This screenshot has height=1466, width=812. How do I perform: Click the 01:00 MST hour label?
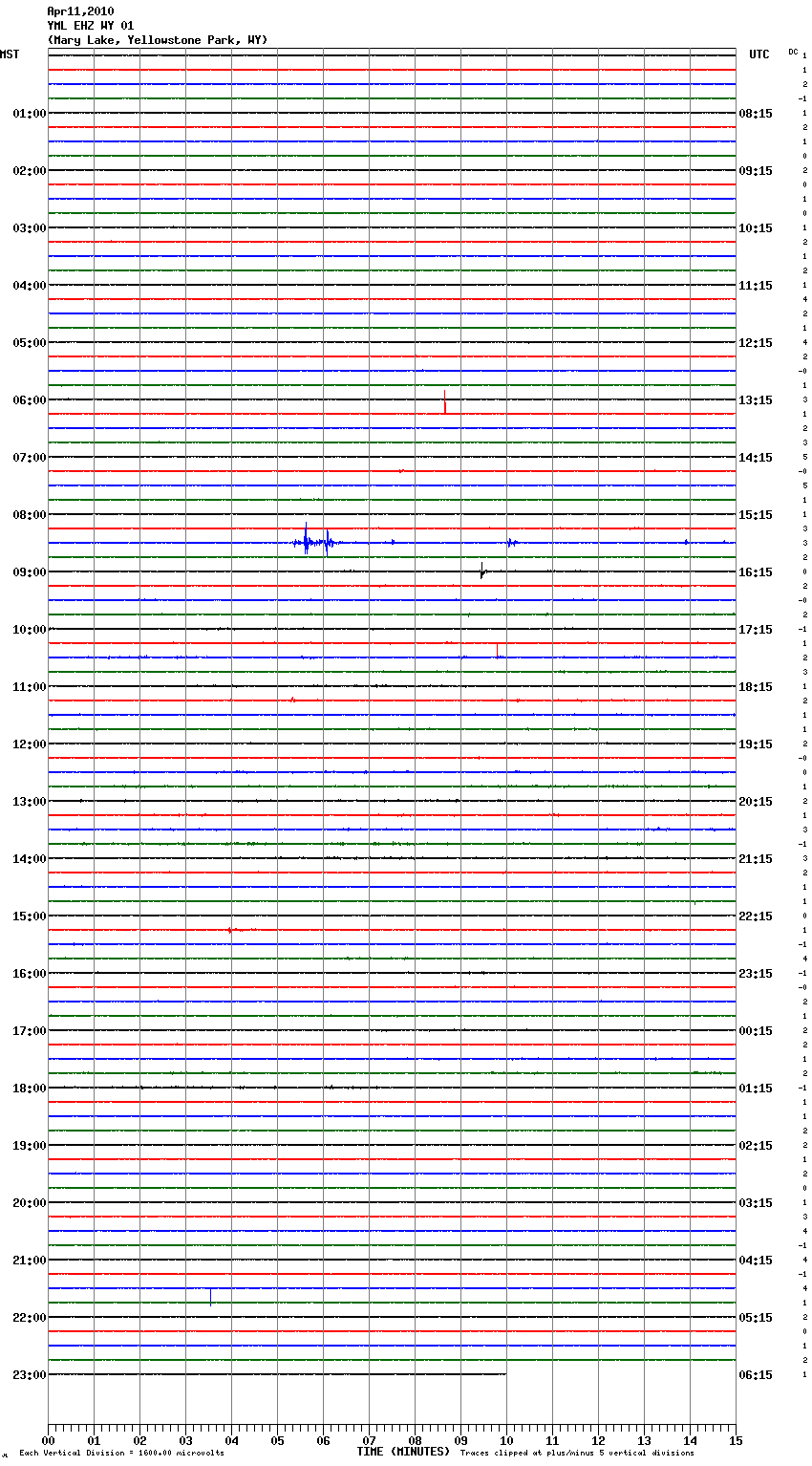(30, 114)
